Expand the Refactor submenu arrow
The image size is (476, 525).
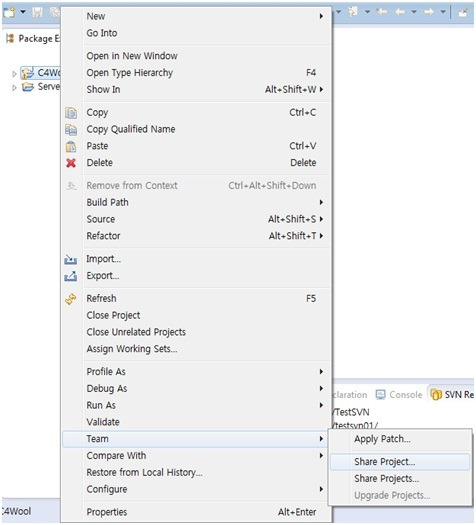[x=321, y=236]
